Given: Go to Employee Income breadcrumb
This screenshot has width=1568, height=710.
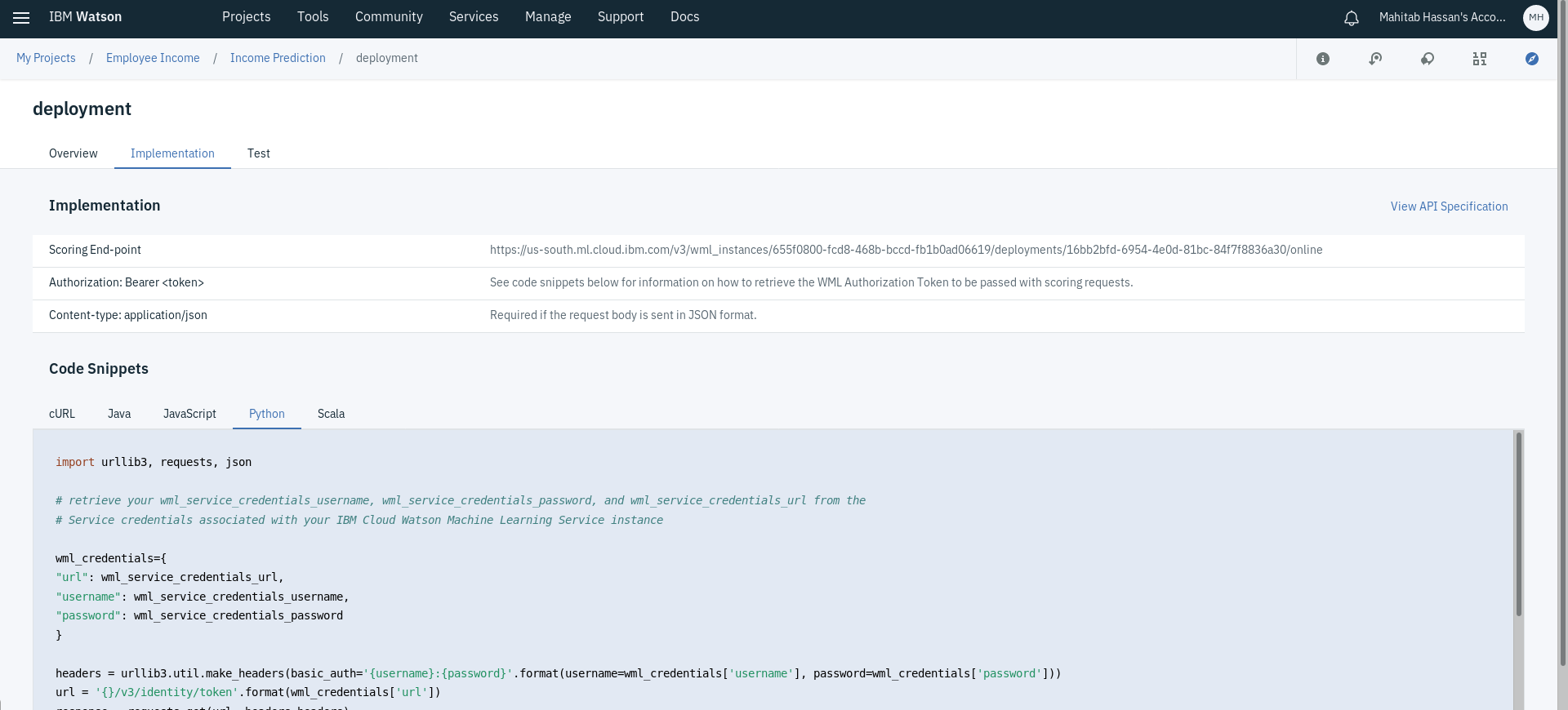Looking at the screenshot, I should click(x=153, y=58).
